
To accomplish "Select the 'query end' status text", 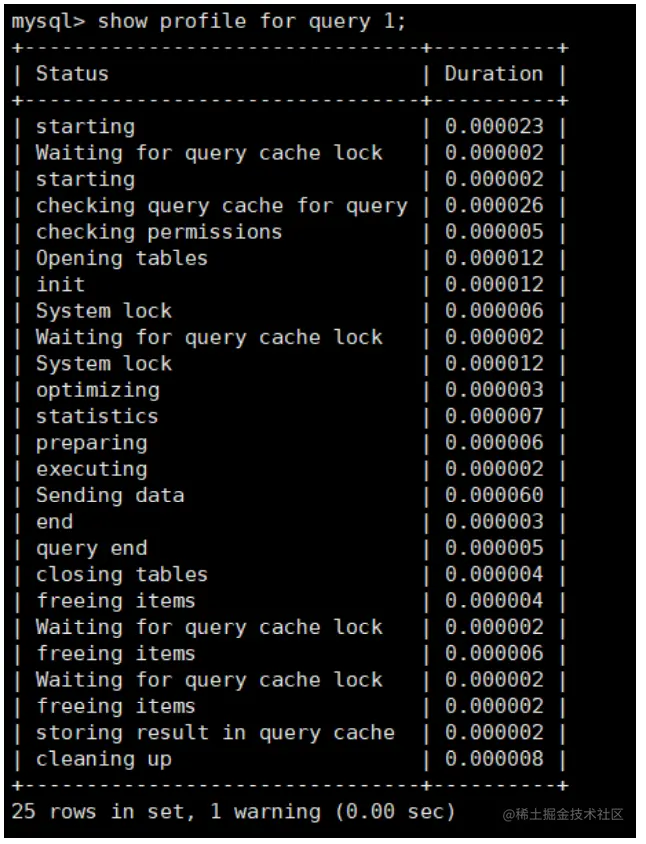I will (91, 548).
